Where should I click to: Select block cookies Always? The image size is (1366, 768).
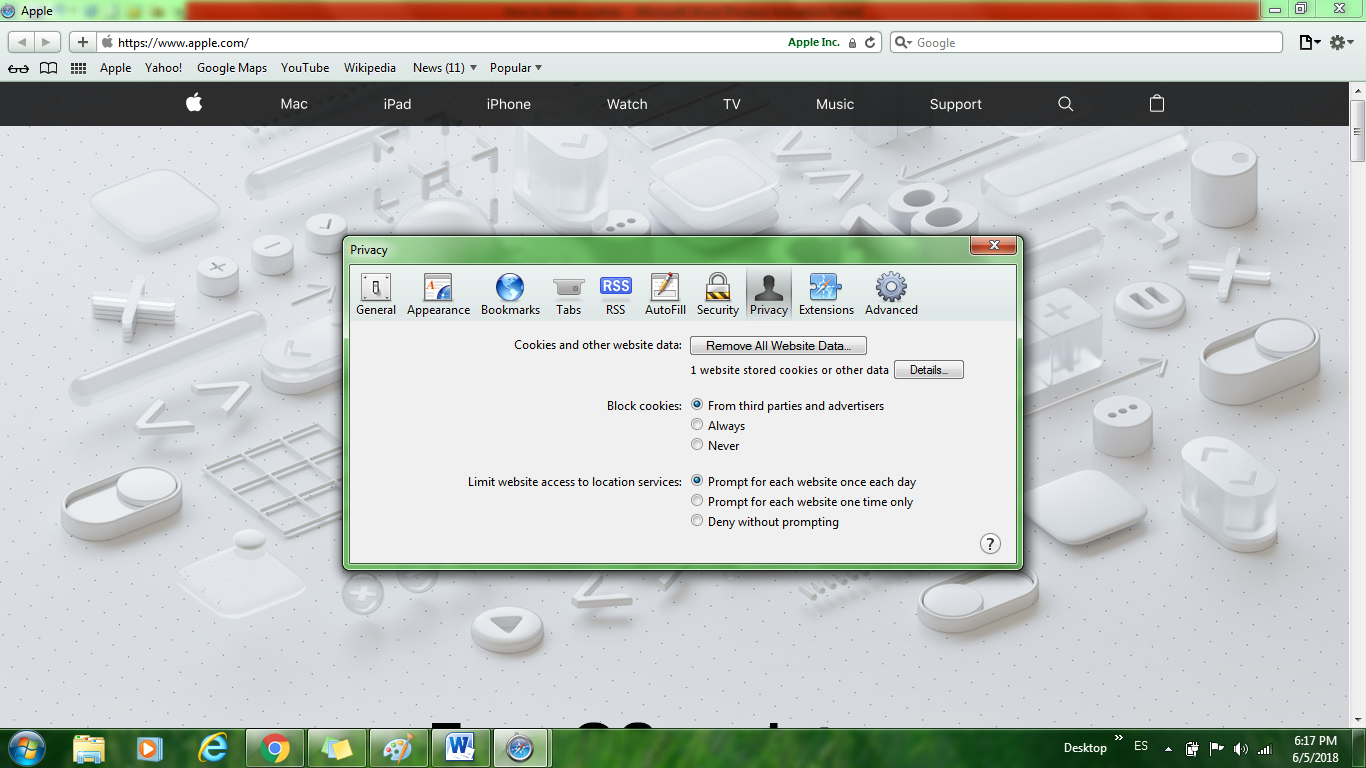click(x=697, y=425)
